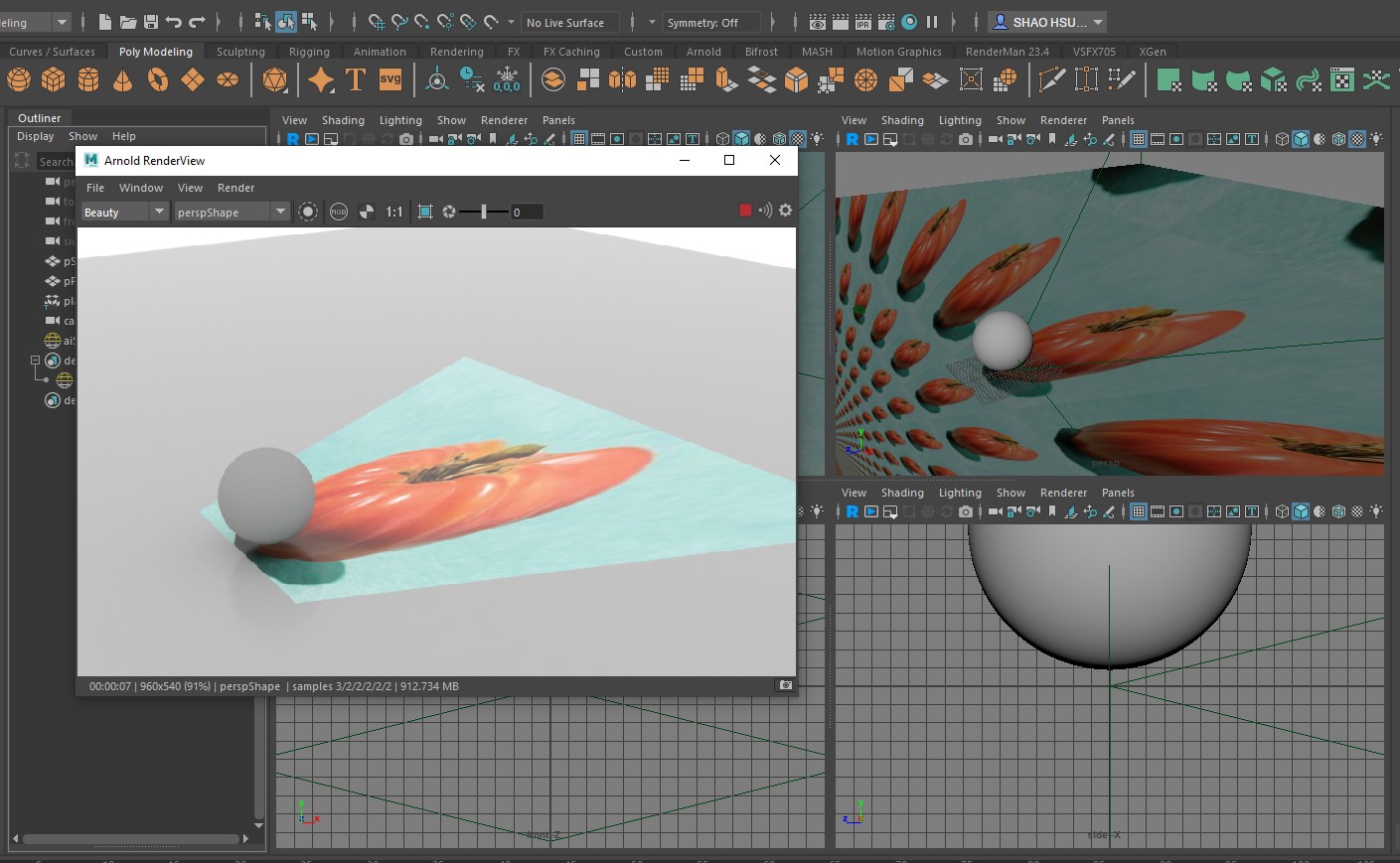
Task: Click the SVG creation shelf icon
Action: pos(389,78)
